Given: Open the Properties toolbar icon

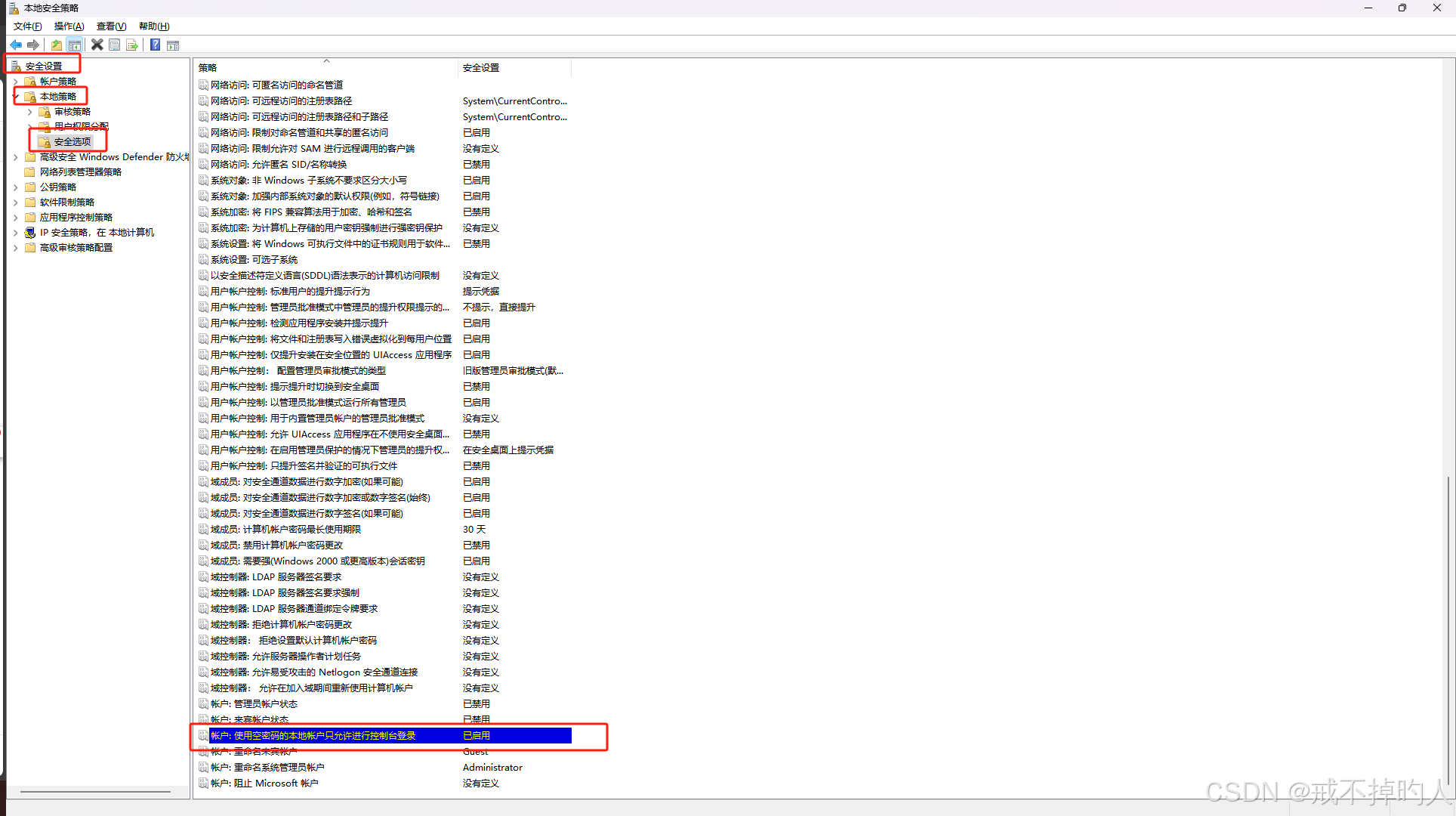Looking at the screenshot, I should click(114, 45).
